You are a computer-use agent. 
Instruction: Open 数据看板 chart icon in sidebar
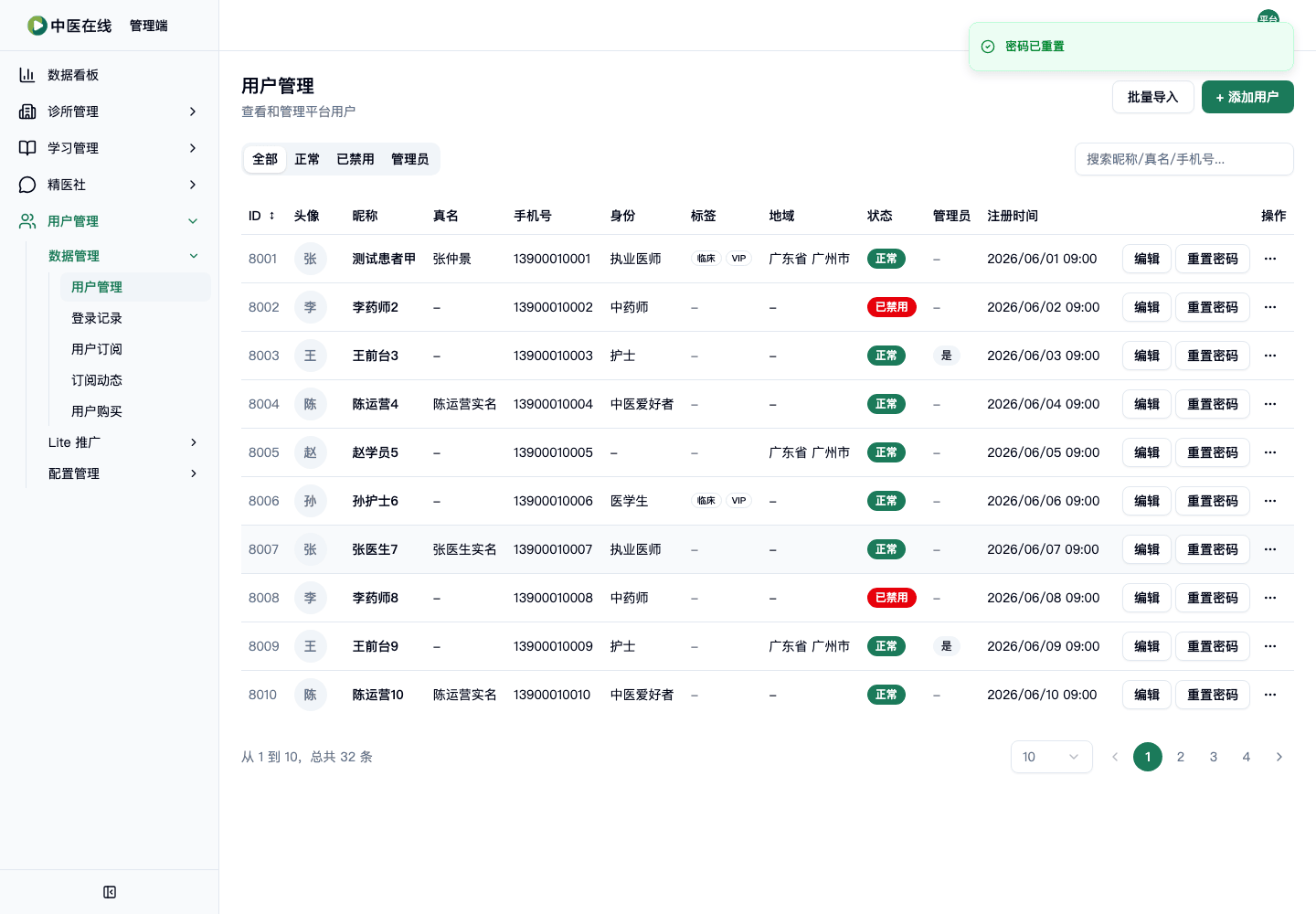[27, 75]
